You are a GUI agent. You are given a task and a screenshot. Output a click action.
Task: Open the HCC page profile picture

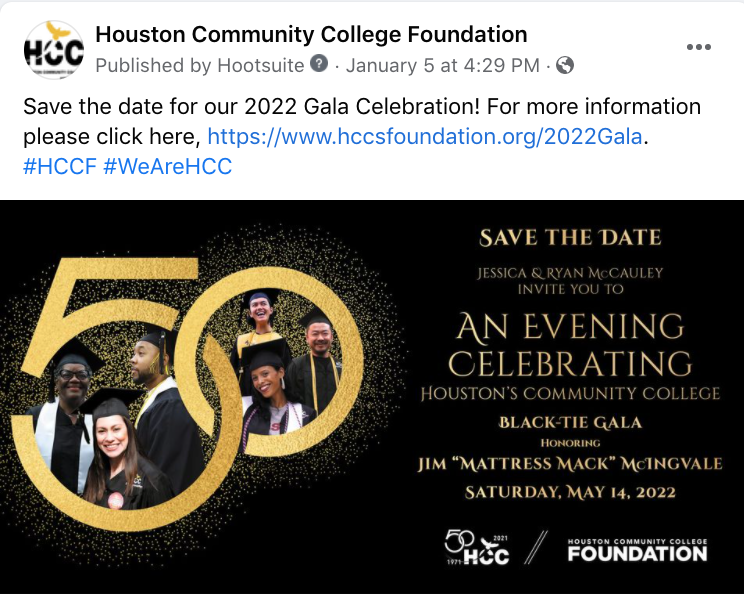(54, 50)
